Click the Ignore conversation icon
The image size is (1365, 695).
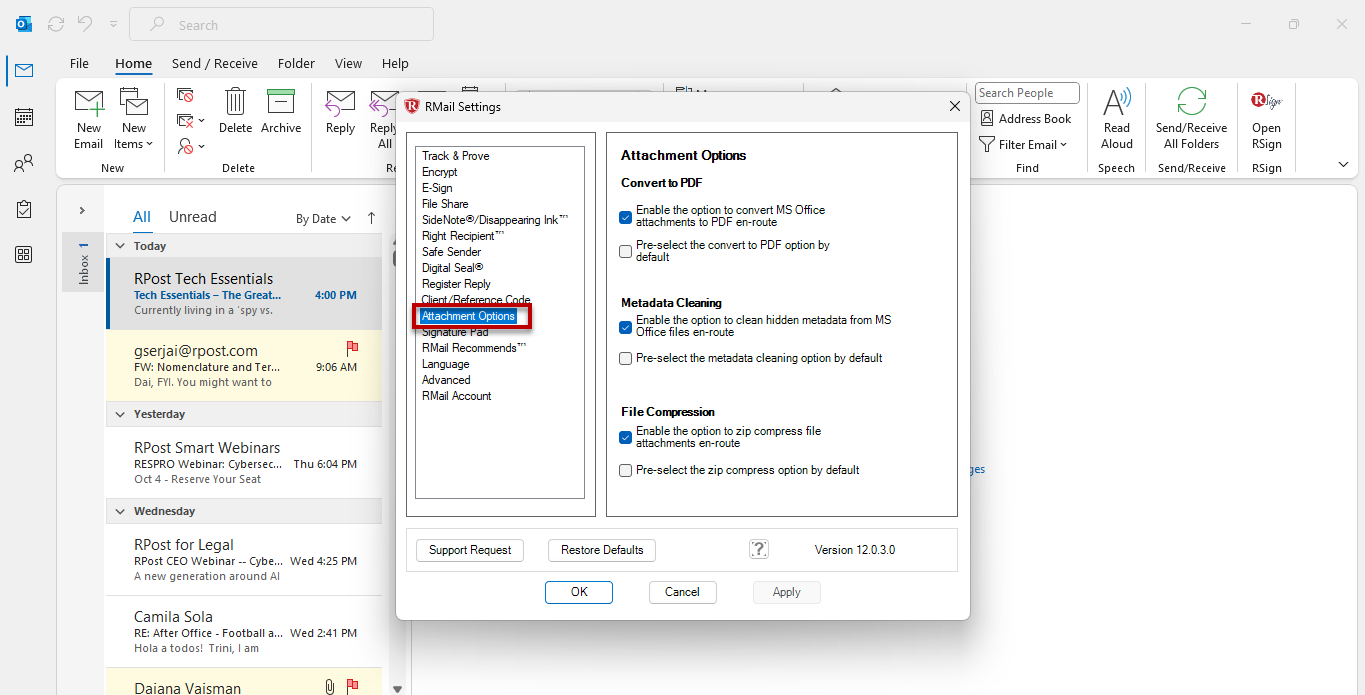coord(185,95)
